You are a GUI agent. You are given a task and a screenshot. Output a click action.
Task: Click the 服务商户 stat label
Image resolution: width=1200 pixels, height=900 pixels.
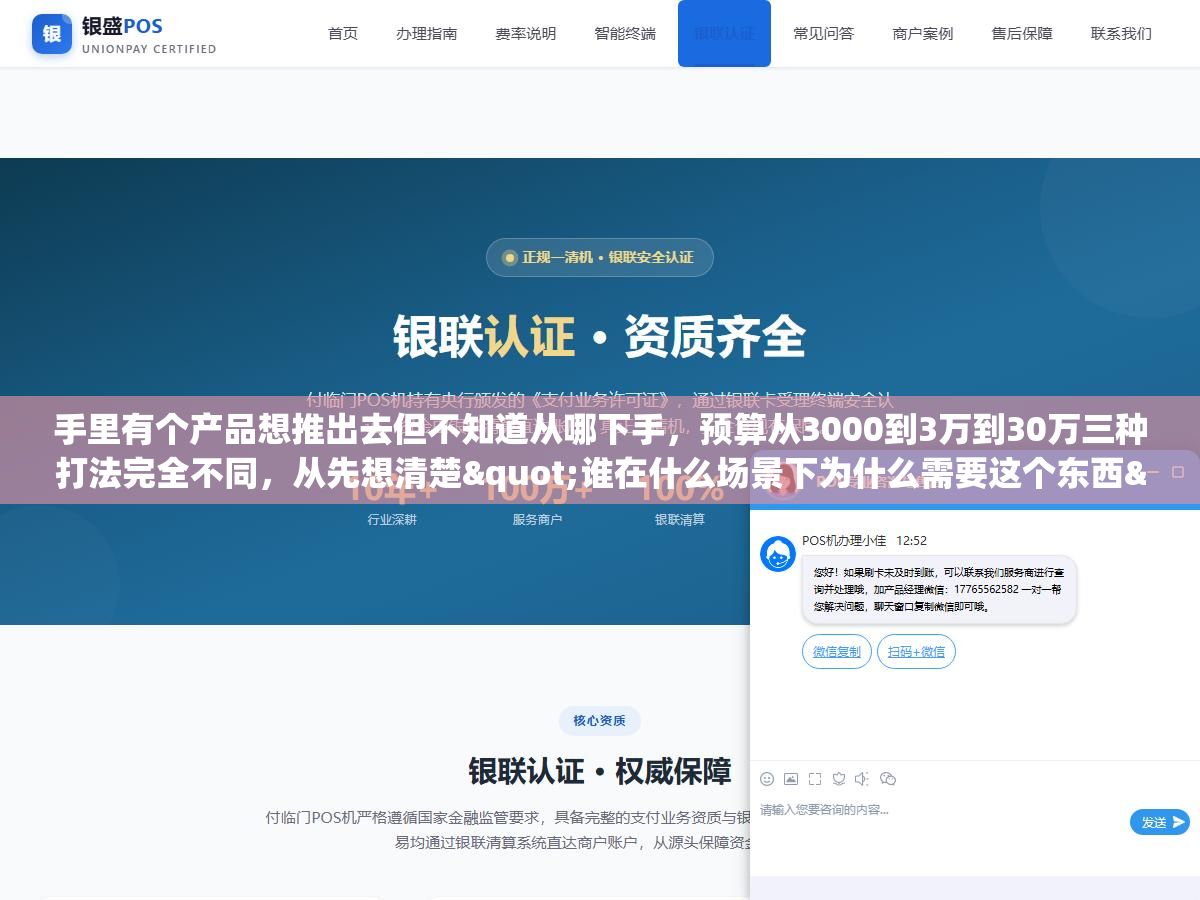[x=537, y=519]
